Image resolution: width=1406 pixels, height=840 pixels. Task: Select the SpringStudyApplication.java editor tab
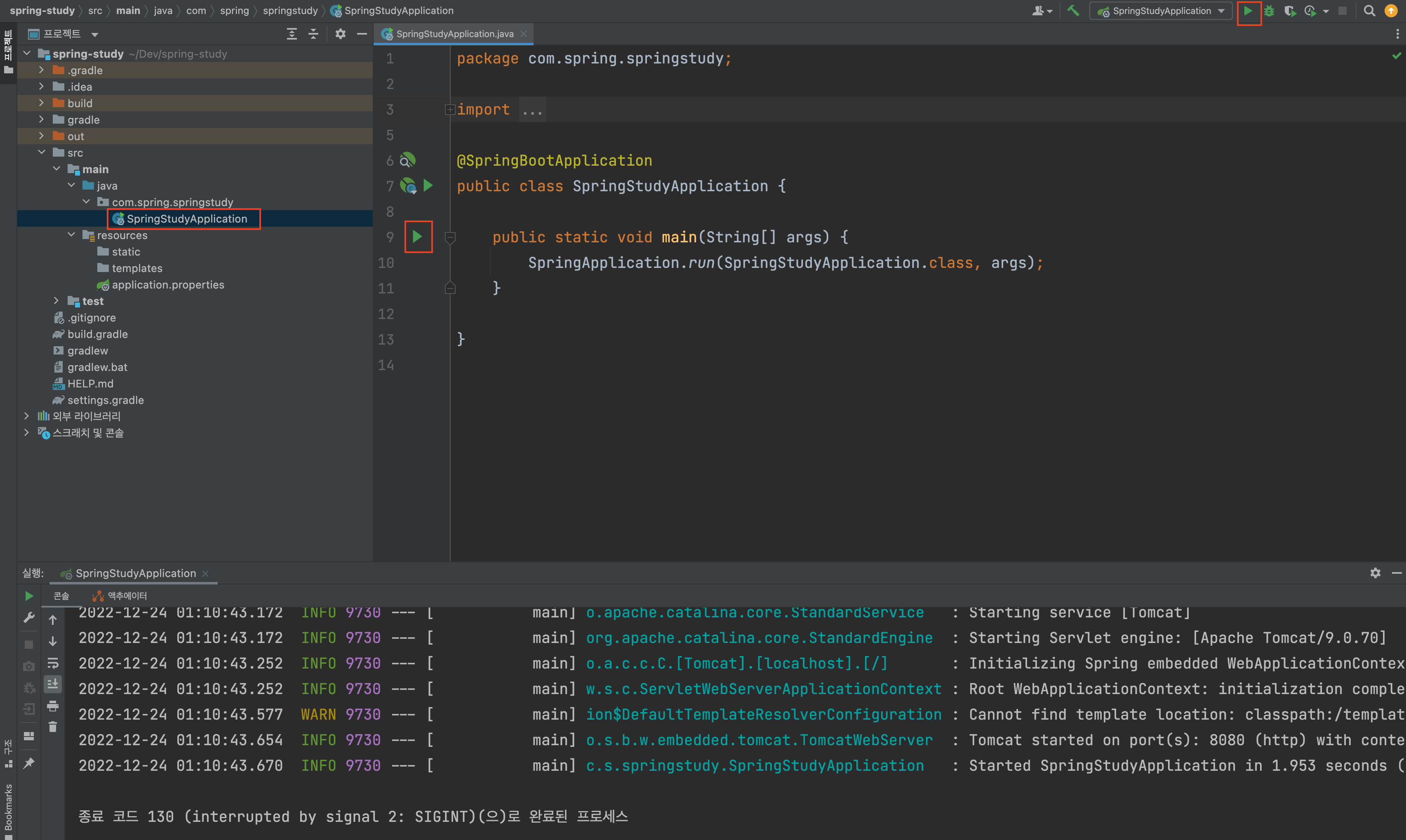click(x=454, y=34)
